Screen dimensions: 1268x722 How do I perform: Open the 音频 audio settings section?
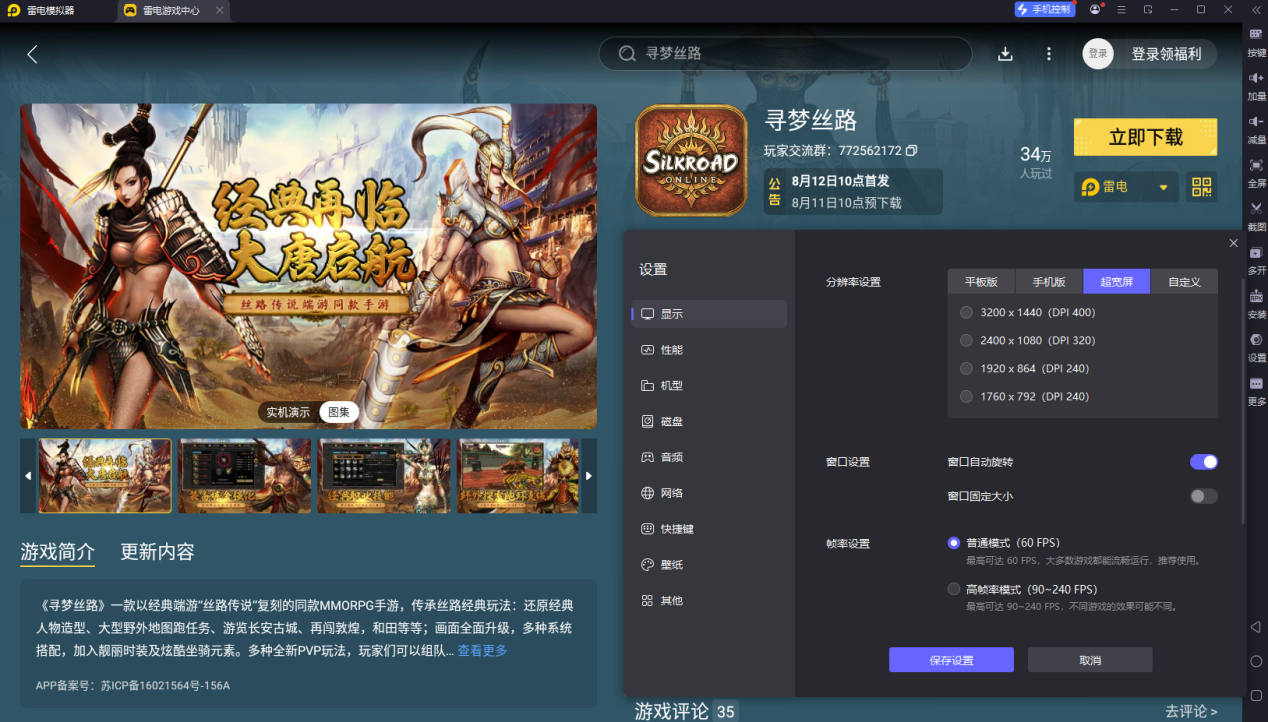(x=709, y=457)
